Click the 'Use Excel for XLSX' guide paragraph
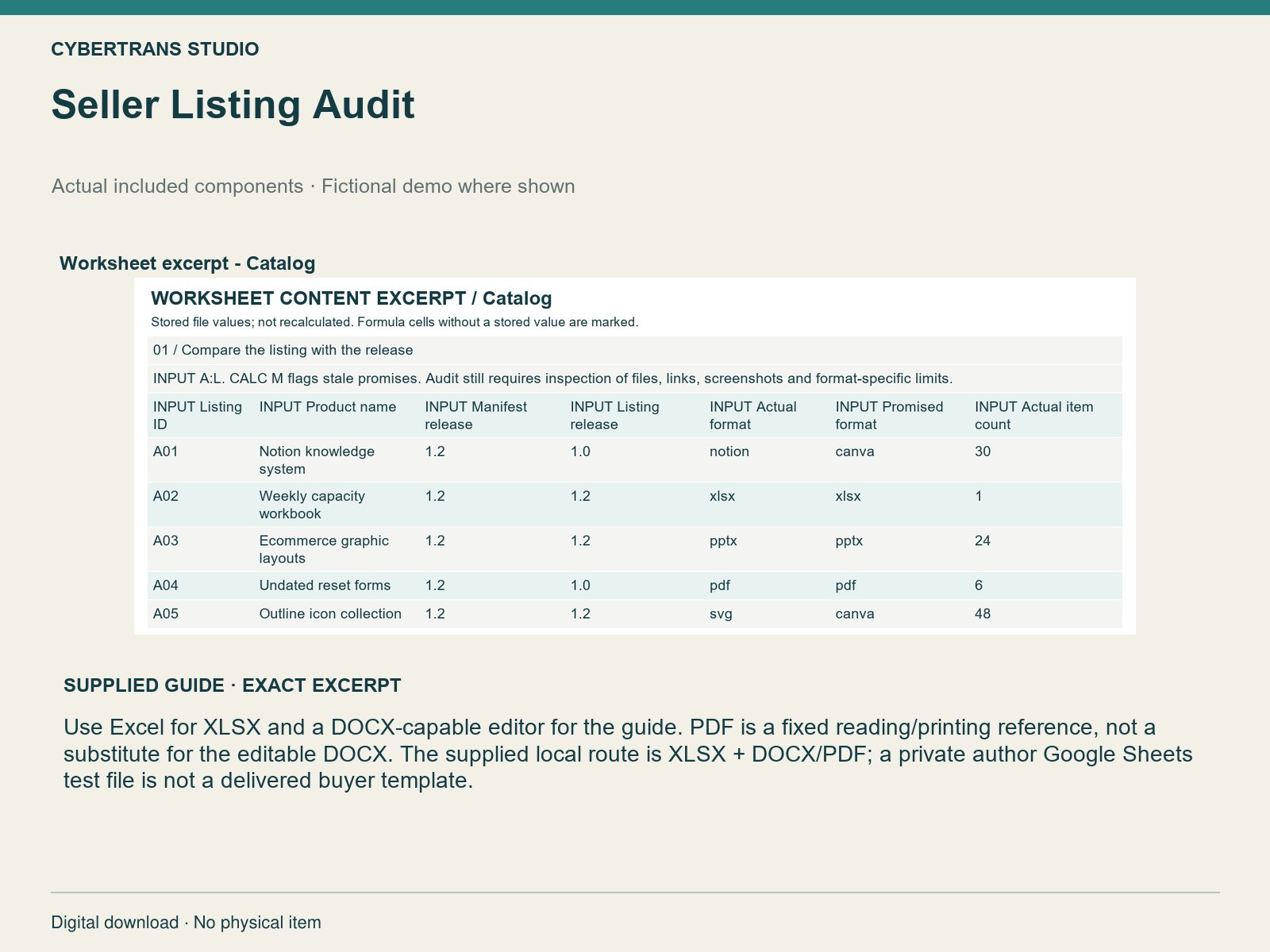The width and height of the screenshot is (1270, 952). tap(628, 754)
